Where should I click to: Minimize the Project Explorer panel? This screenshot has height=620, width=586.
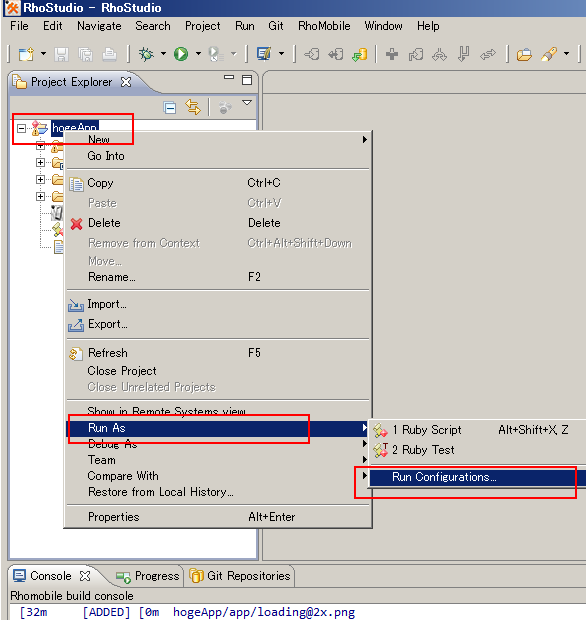(x=229, y=78)
